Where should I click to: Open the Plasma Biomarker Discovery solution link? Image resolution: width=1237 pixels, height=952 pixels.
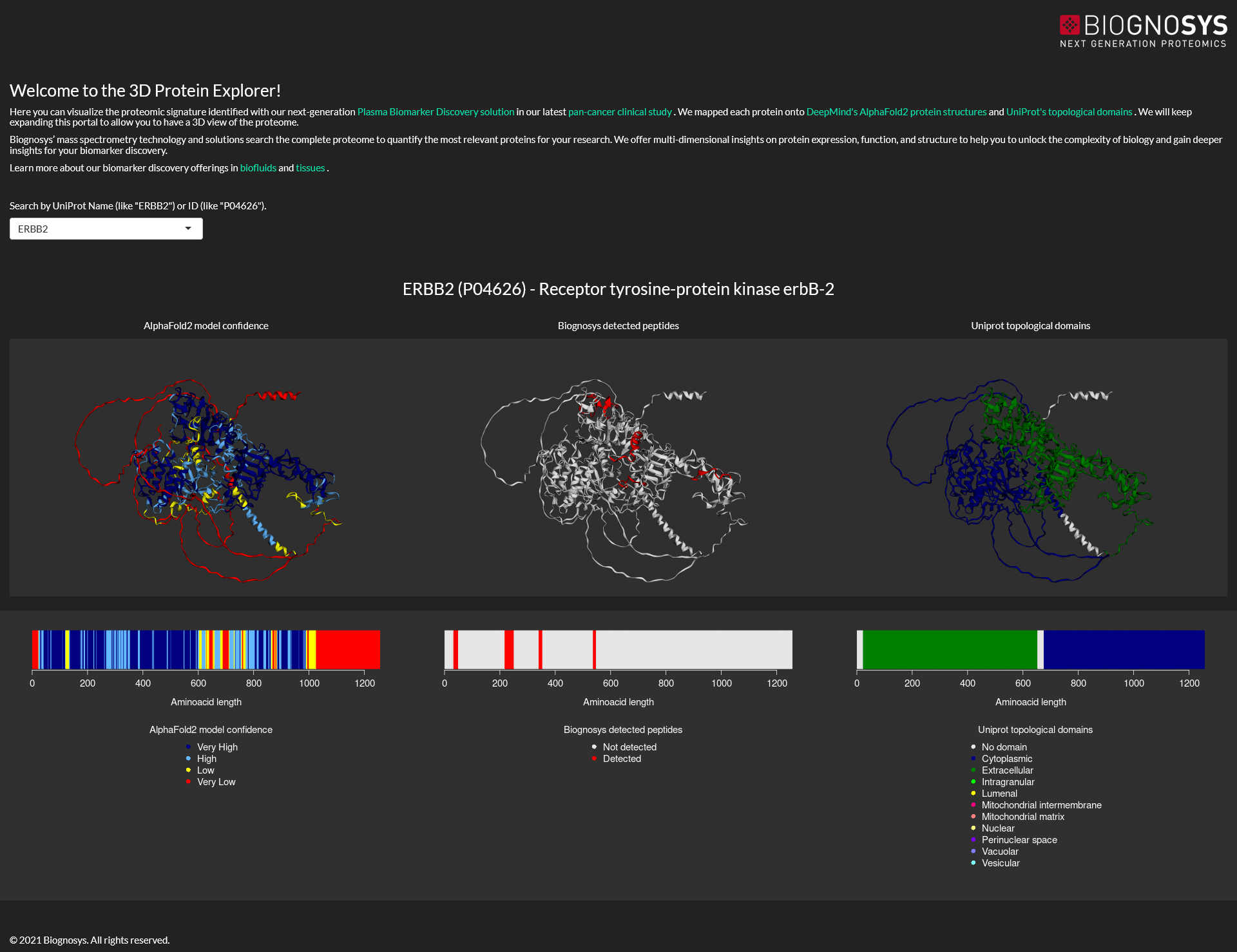tap(436, 112)
